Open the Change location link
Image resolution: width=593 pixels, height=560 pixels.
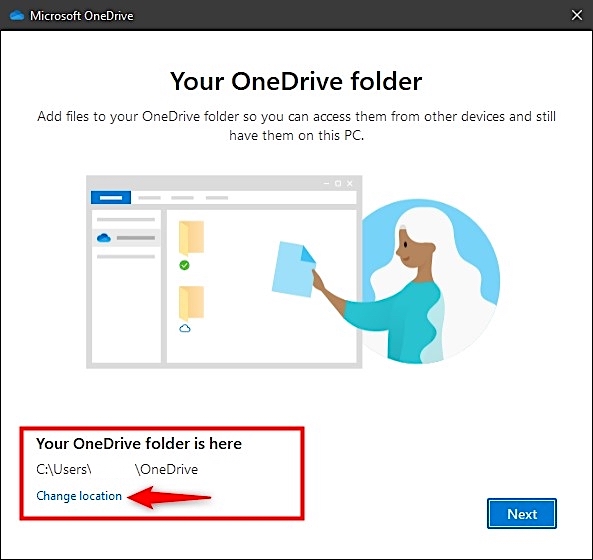tap(79, 496)
